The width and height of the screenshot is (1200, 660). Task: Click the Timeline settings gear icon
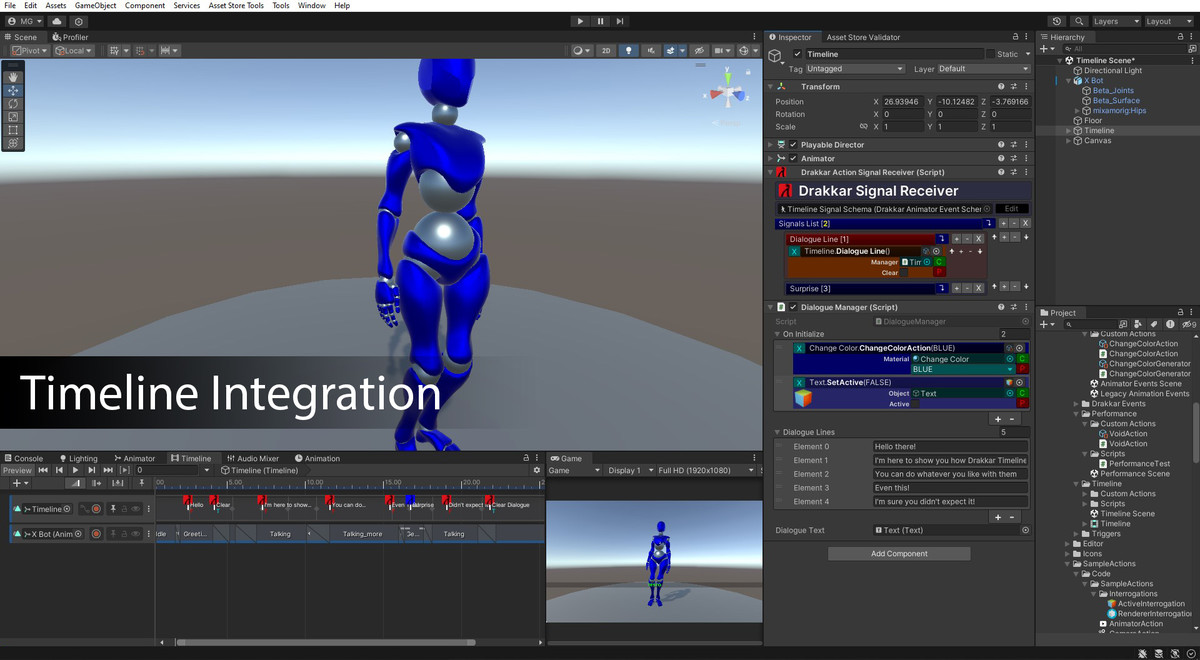(x=537, y=470)
